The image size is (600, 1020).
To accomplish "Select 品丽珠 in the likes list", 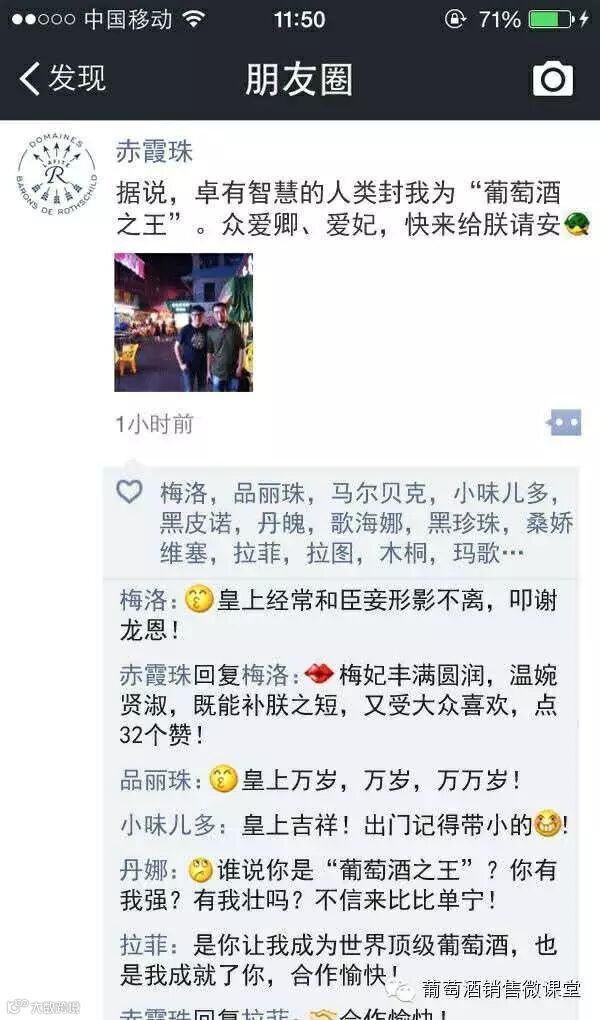I will [x=269, y=493].
